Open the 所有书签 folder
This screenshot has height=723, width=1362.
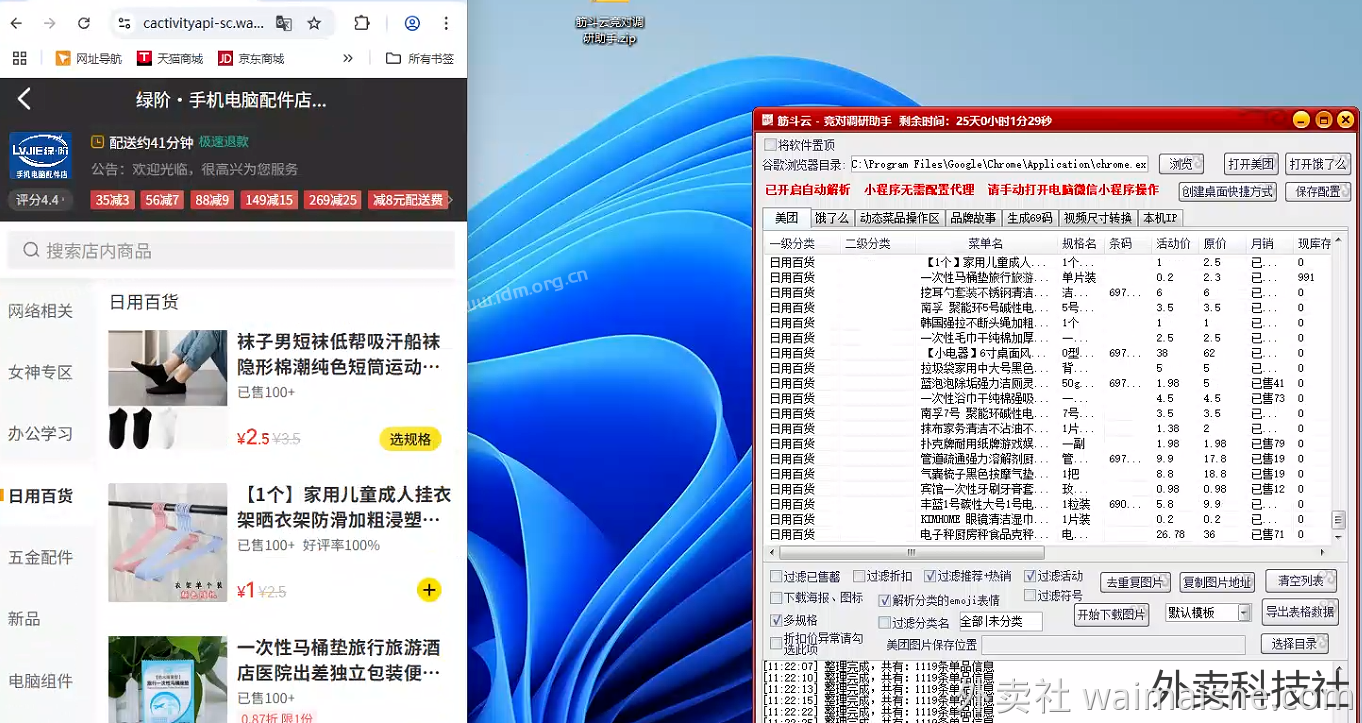[420, 58]
